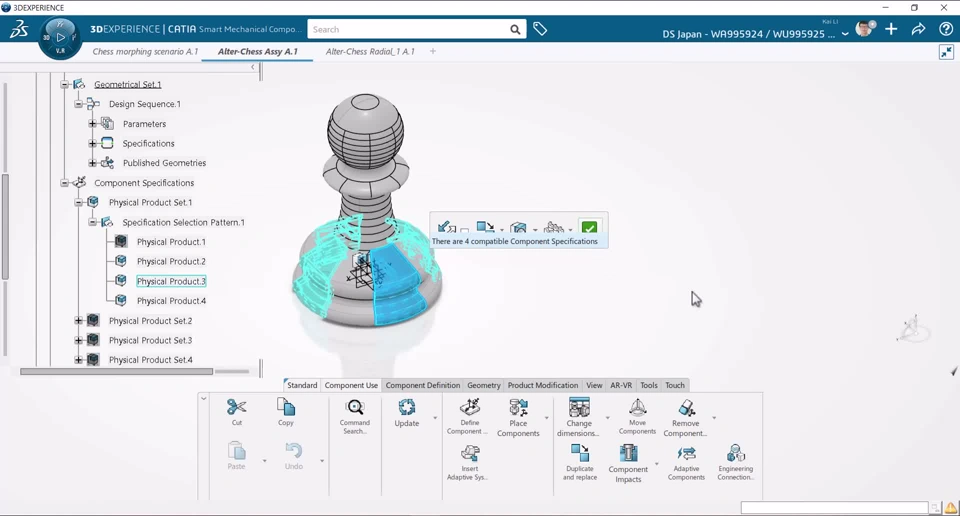Click the expand viewport icon under Help

(946, 53)
